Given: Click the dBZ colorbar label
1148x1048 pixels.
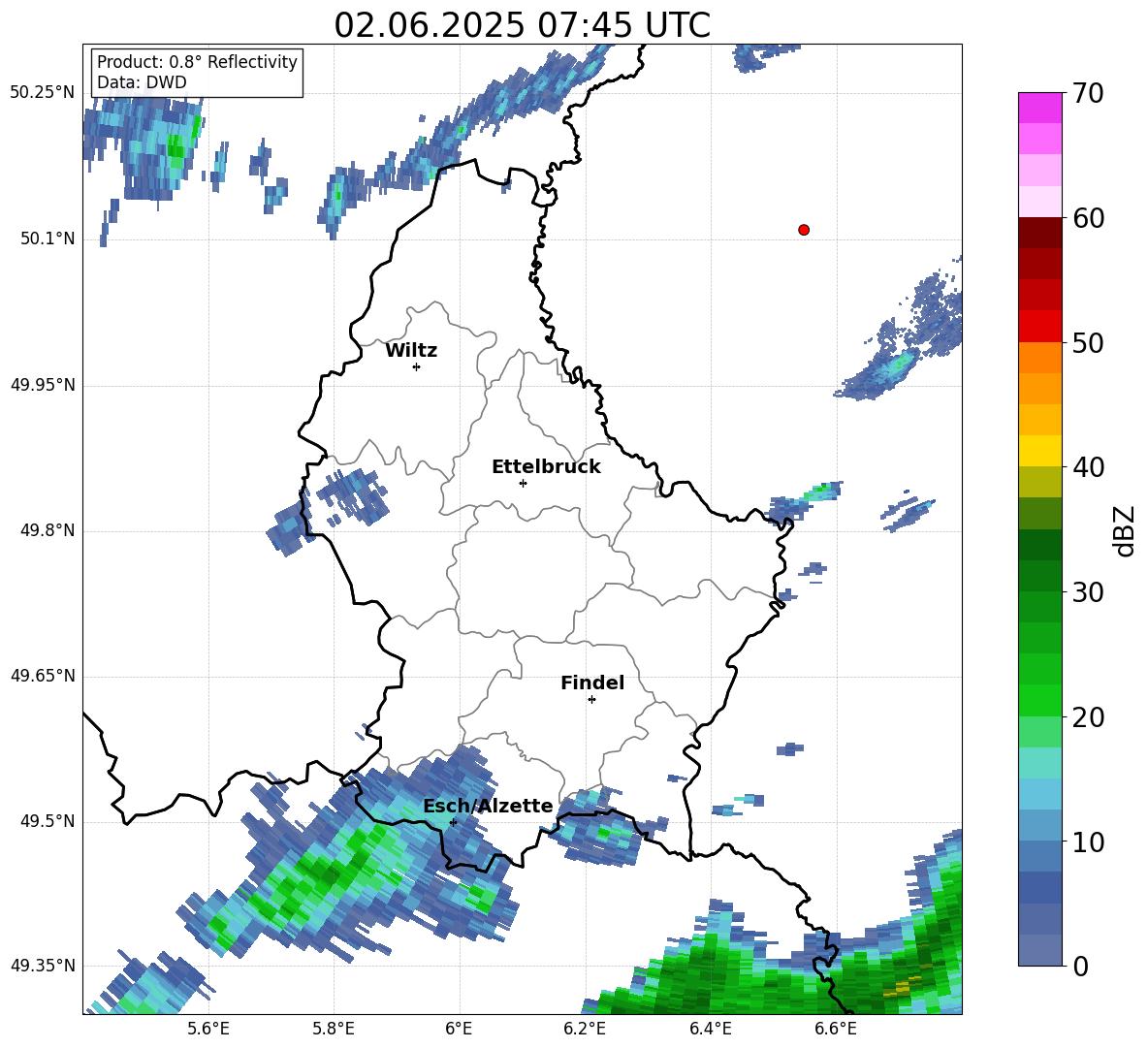Looking at the screenshot, I should tap(1126, 530).
